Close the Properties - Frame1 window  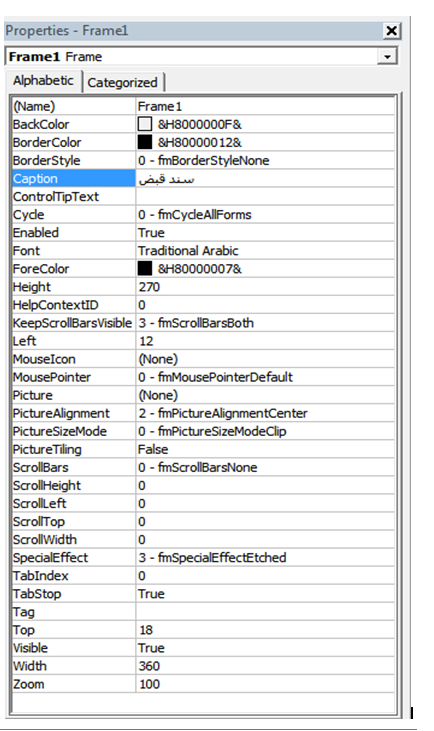(x=391, y=31)
